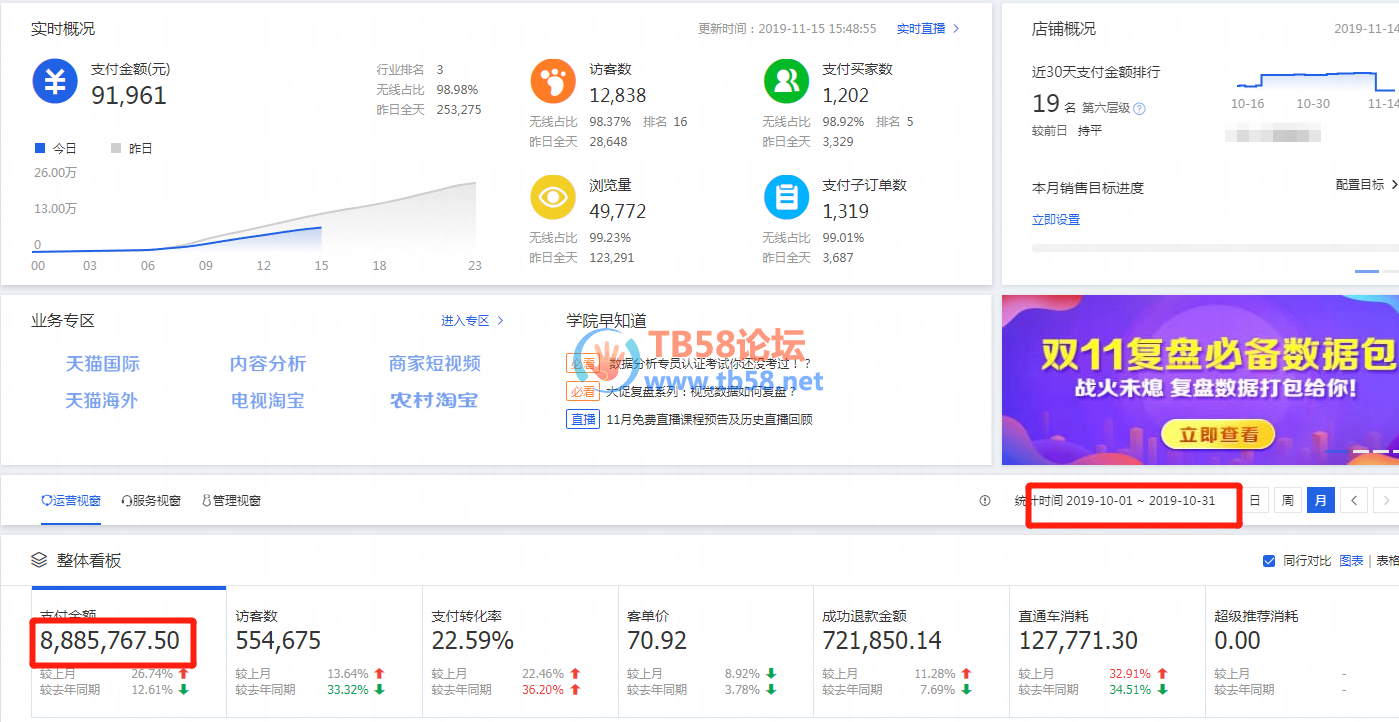Open the 商家短视频 business zone

435,364
